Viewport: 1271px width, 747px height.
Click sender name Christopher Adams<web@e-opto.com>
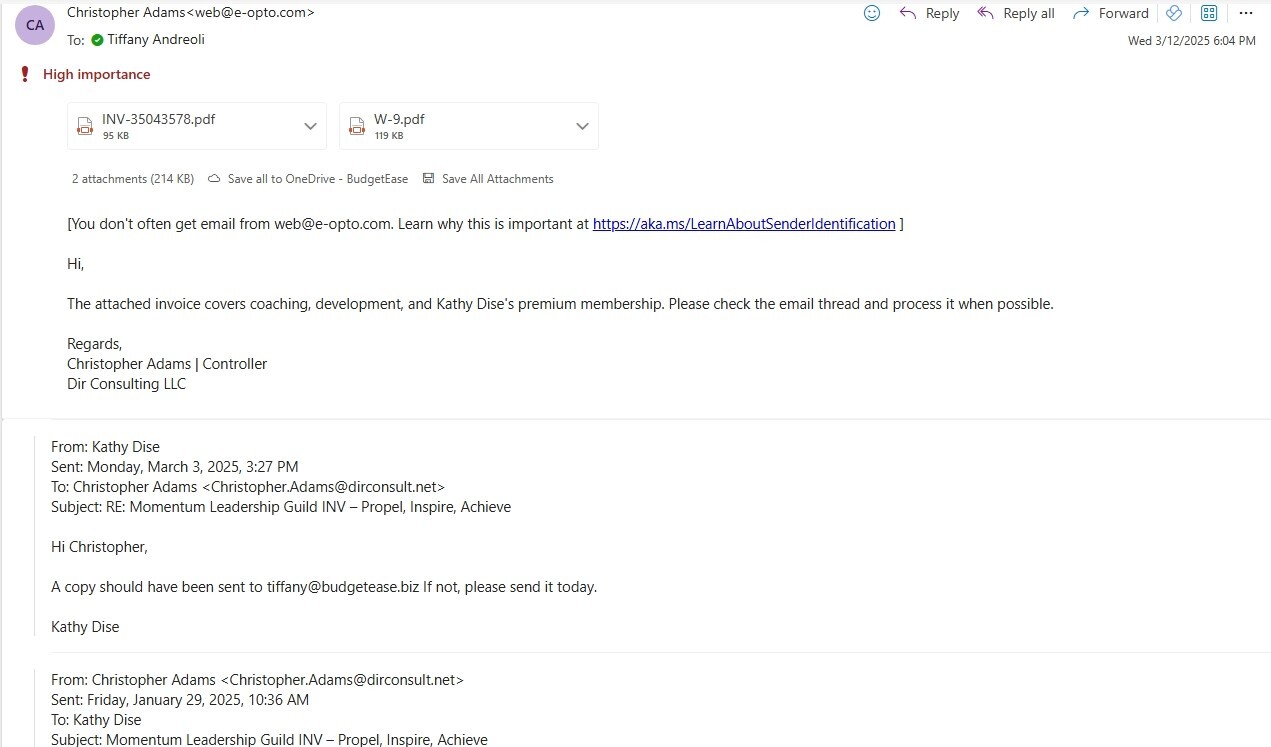[x=190, y=13]
